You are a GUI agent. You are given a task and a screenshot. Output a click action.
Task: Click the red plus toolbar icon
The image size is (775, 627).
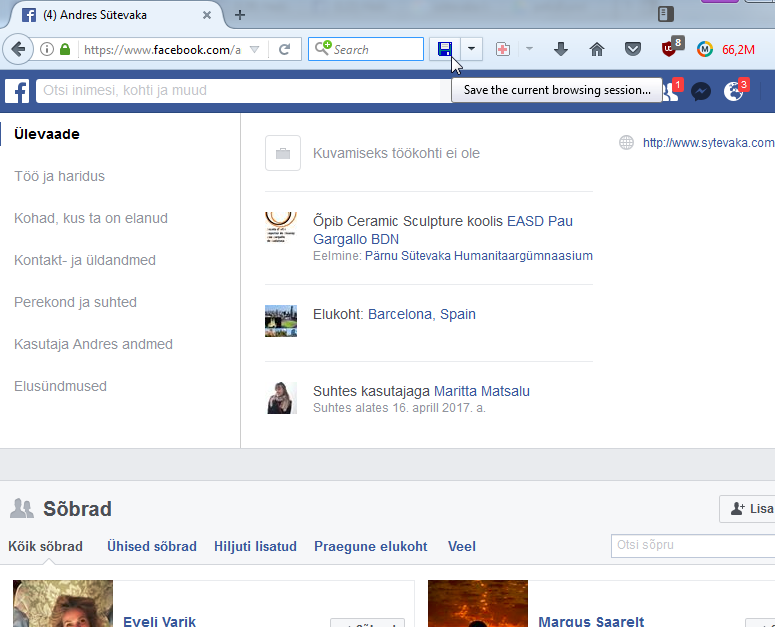(503, 49)
